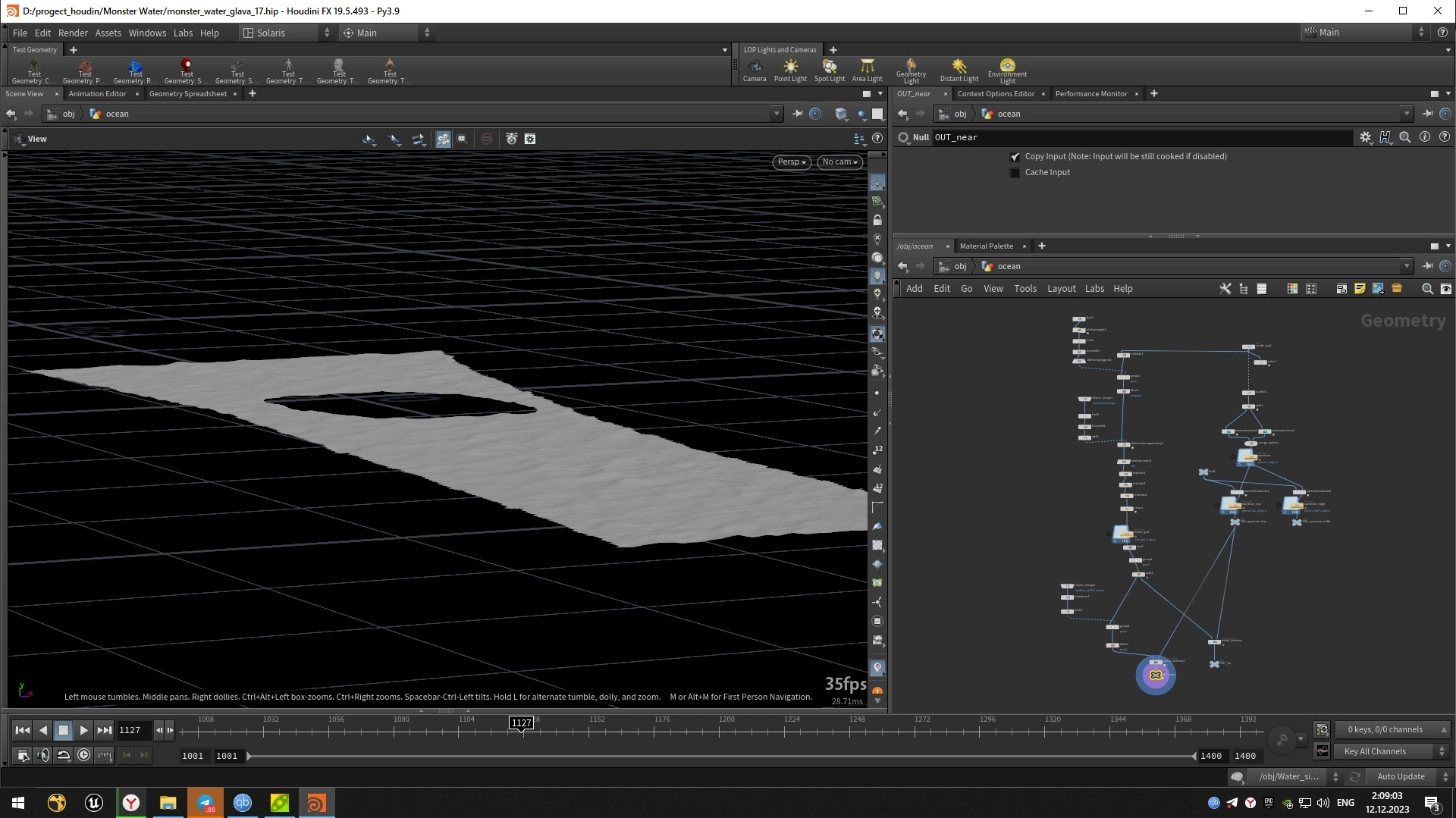
Task: Click the Auto Update button
Action: [1401, 776]
